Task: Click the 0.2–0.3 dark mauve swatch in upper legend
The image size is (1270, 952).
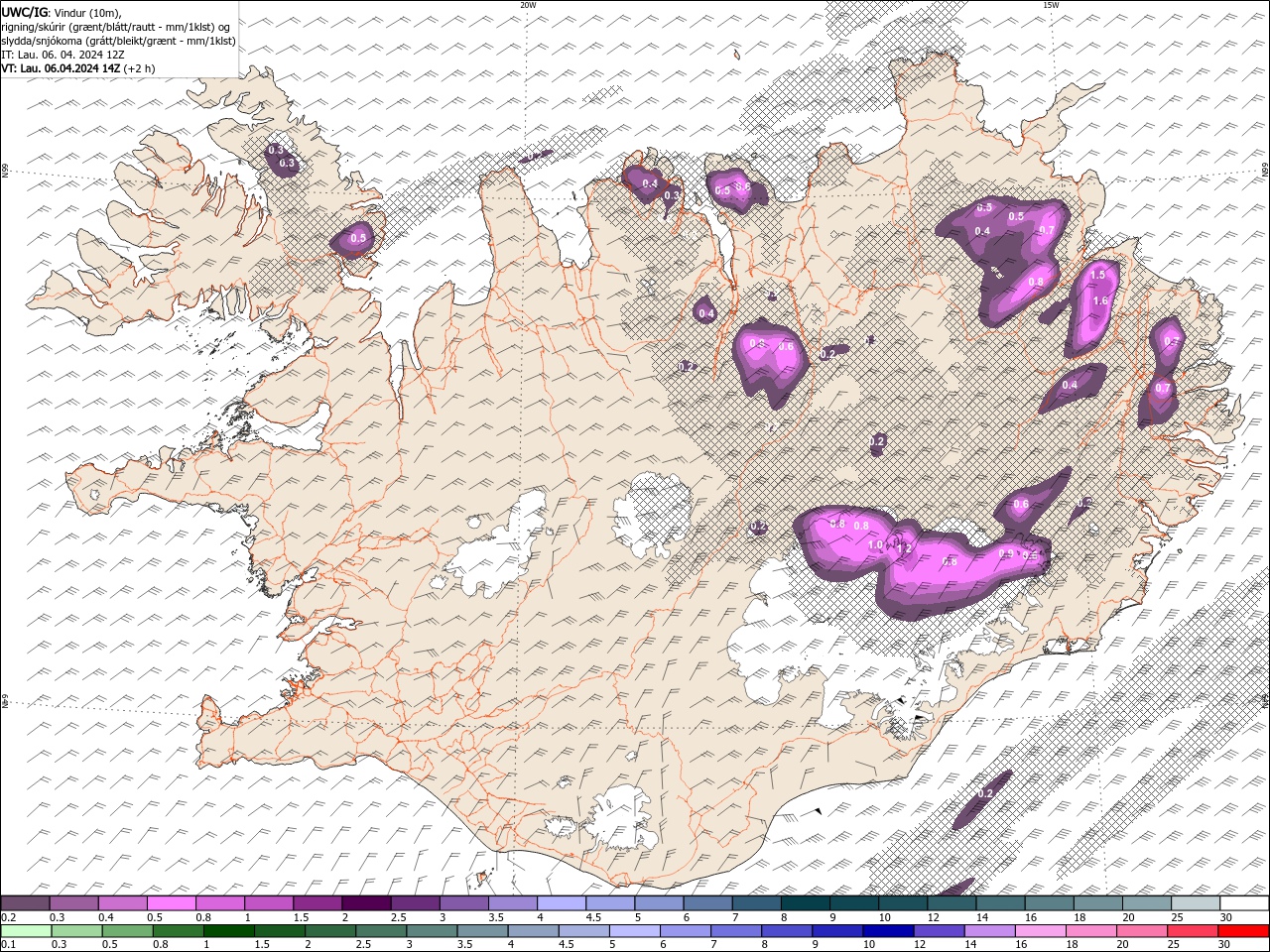Action: [25, 903]
